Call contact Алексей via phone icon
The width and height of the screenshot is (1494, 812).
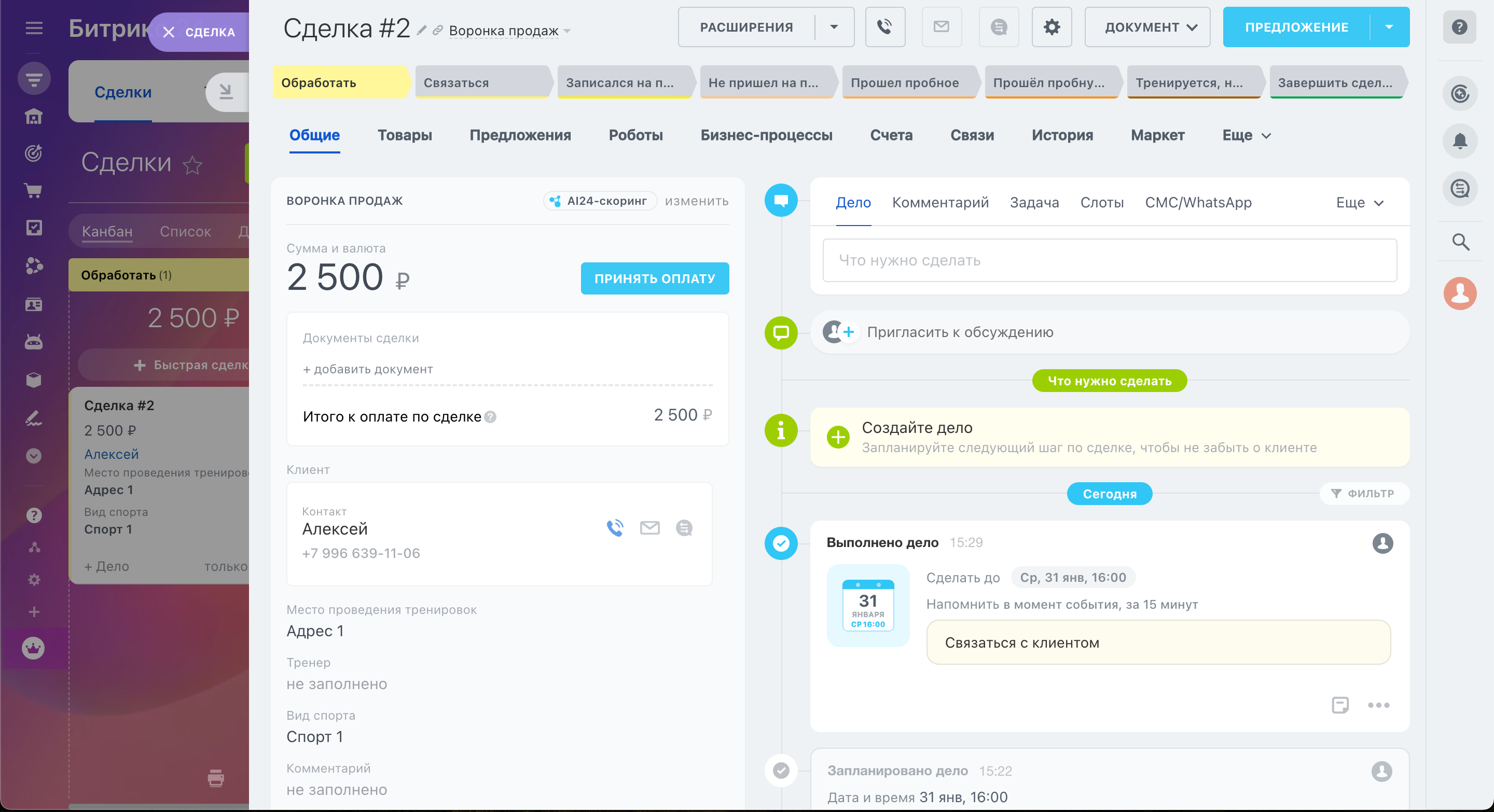[x=615, y=527]
